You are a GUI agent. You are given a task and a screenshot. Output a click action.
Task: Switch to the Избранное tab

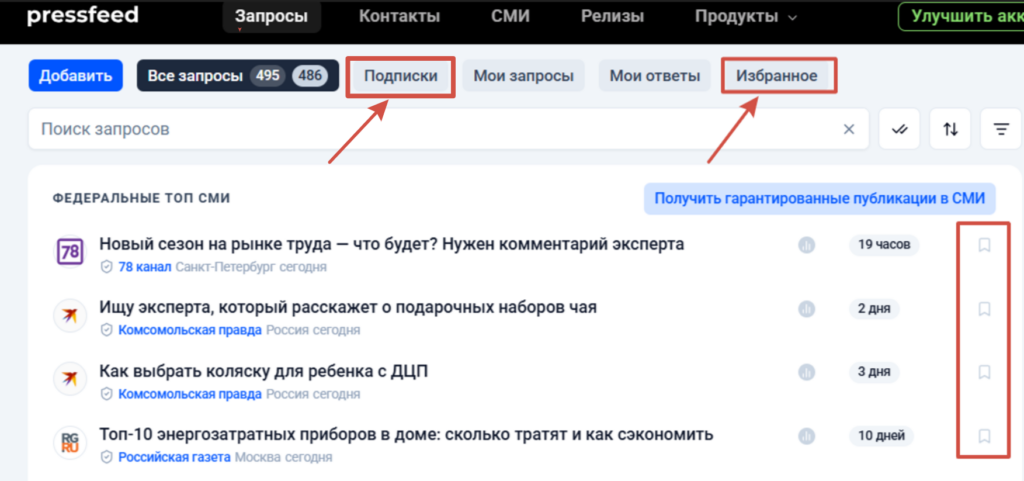click(x=776, y=76)
